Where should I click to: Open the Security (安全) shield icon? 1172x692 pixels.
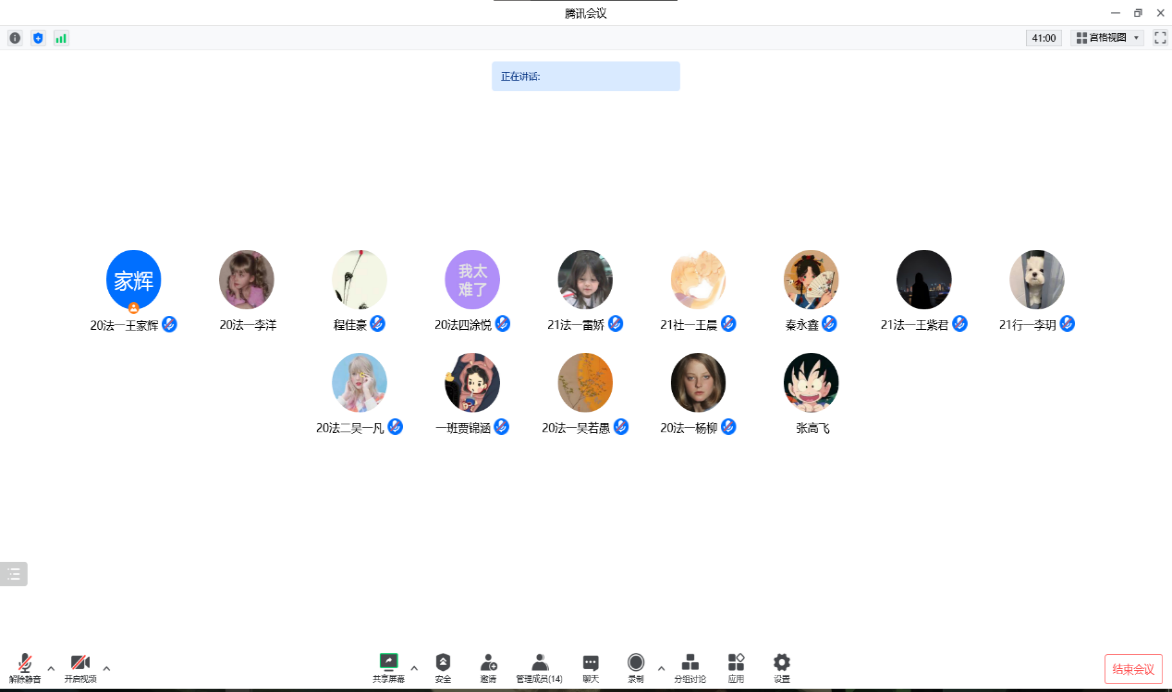coord(443,663)
